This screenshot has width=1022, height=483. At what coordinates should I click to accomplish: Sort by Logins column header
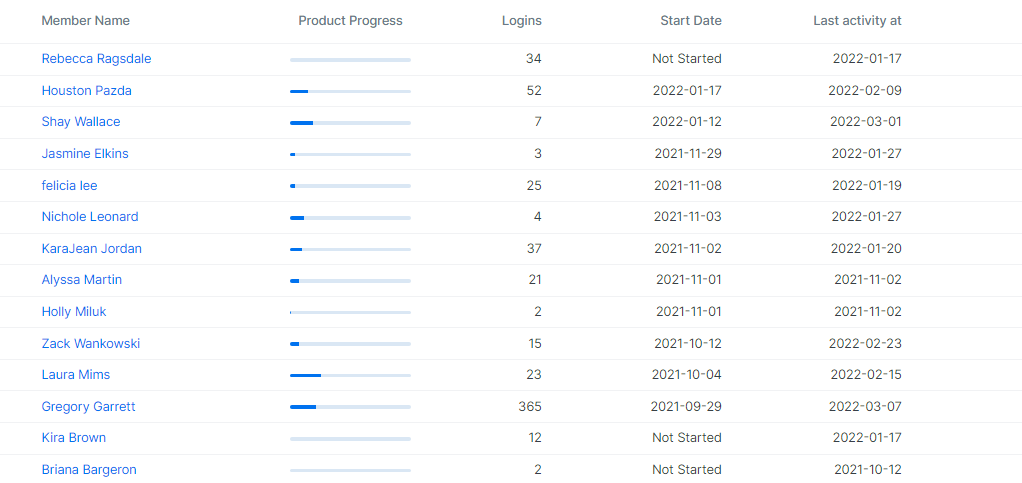(521, 21)
